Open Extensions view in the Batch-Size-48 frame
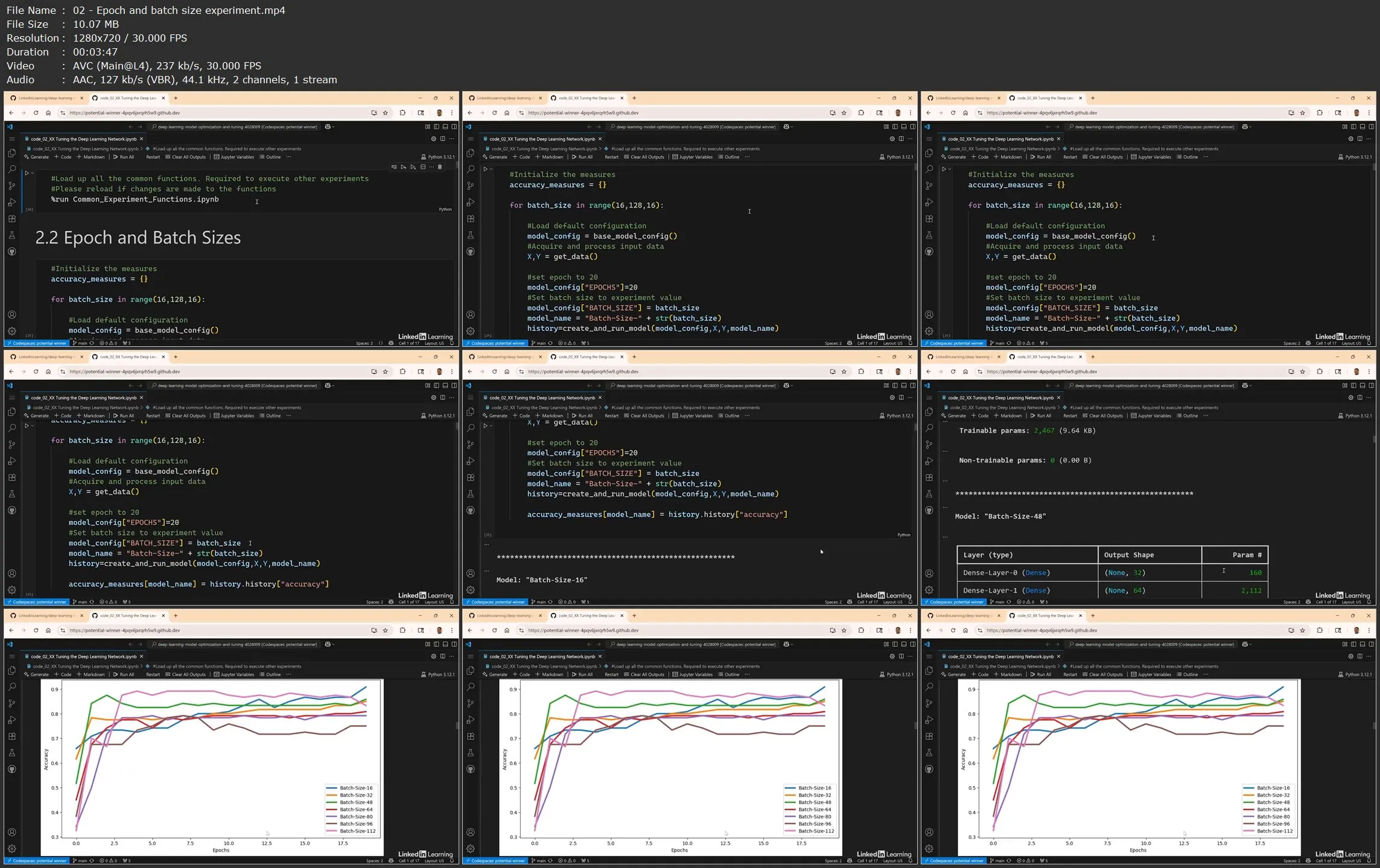Viewport: 1380px width, 868px height. click(x=929, y=478)
